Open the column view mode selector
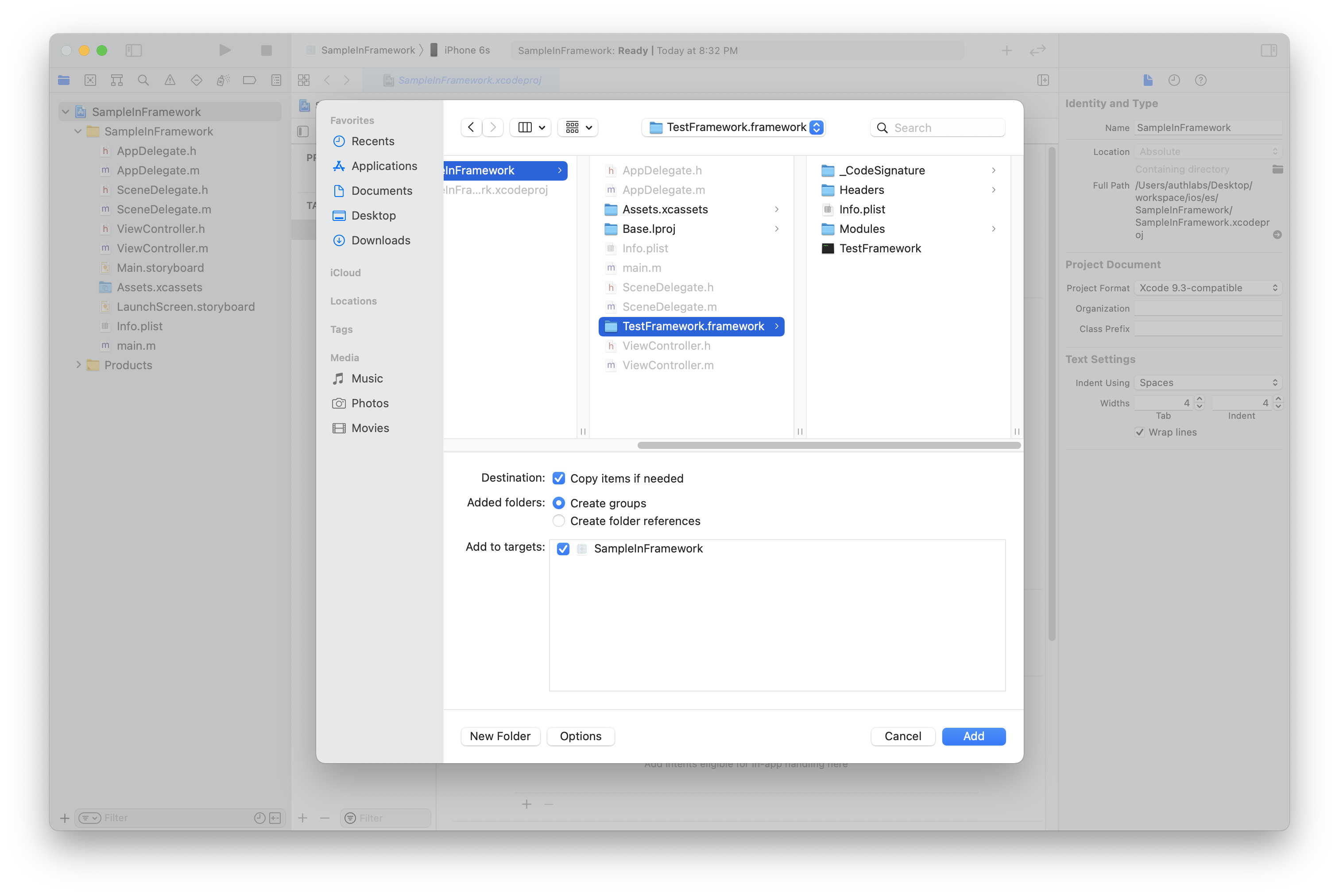 coord(531,127)
